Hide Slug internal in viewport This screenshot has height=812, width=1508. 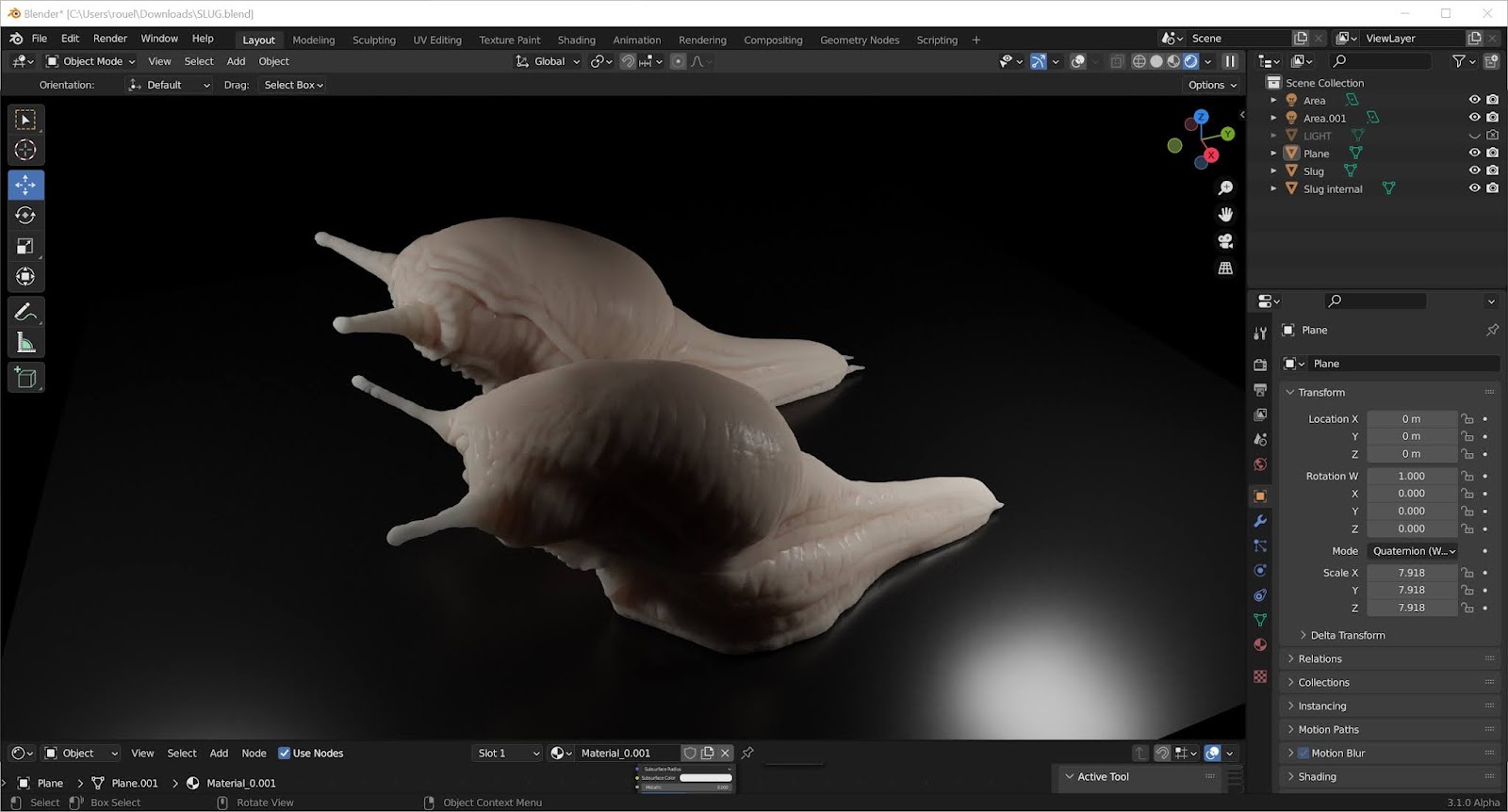coord(1475,188)
